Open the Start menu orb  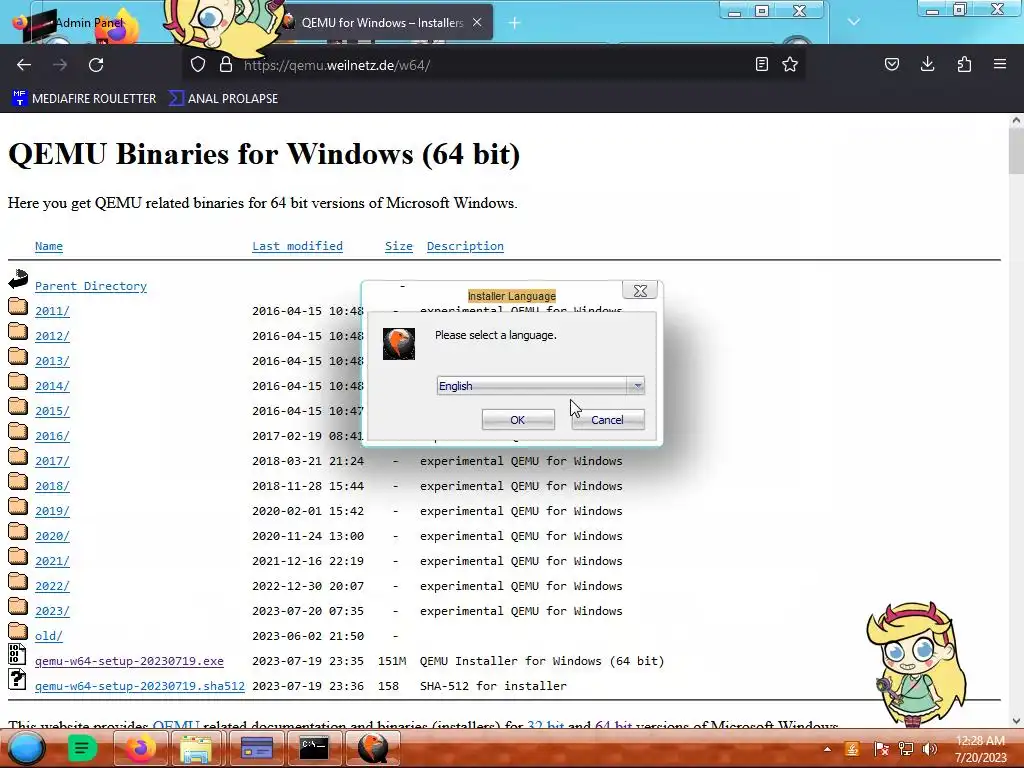pyautogui.click(x=26, y=748)
